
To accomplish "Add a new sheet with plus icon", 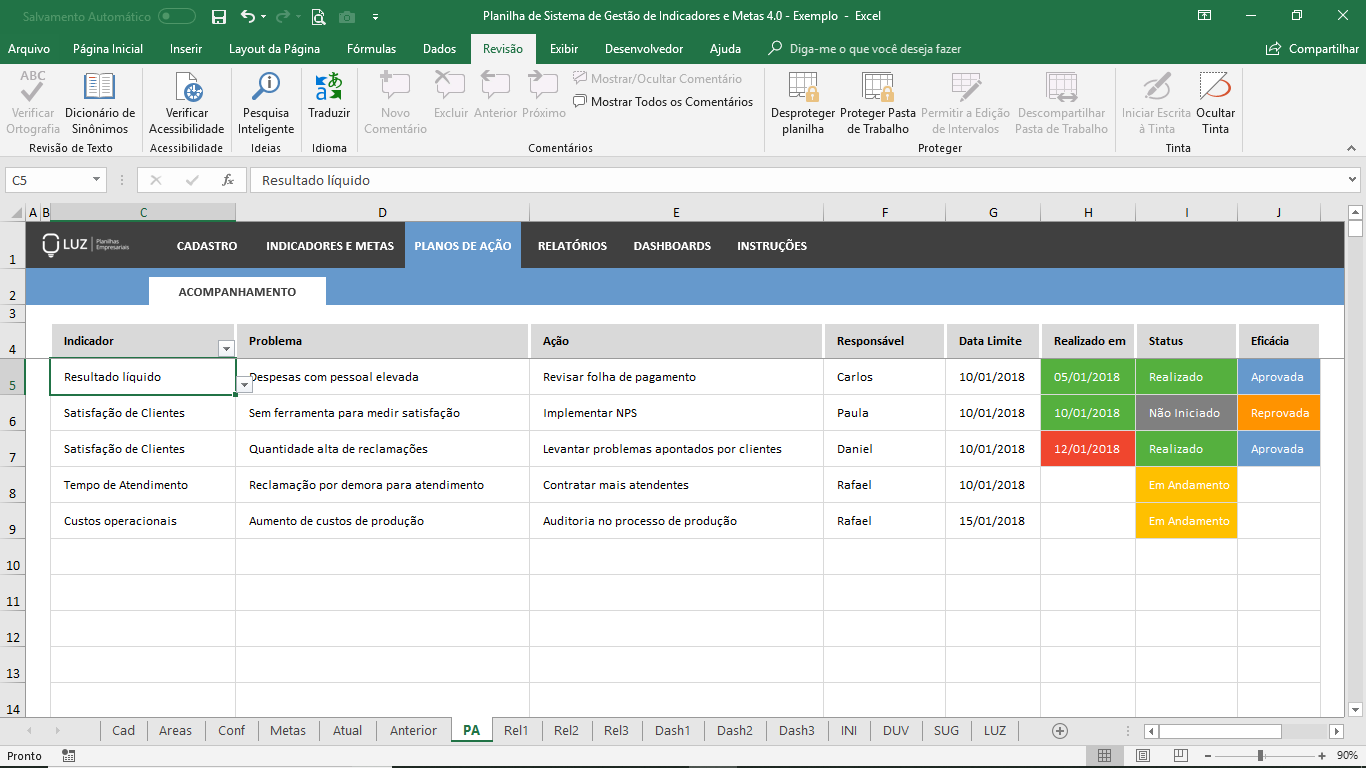I will tap(1060, 730).
